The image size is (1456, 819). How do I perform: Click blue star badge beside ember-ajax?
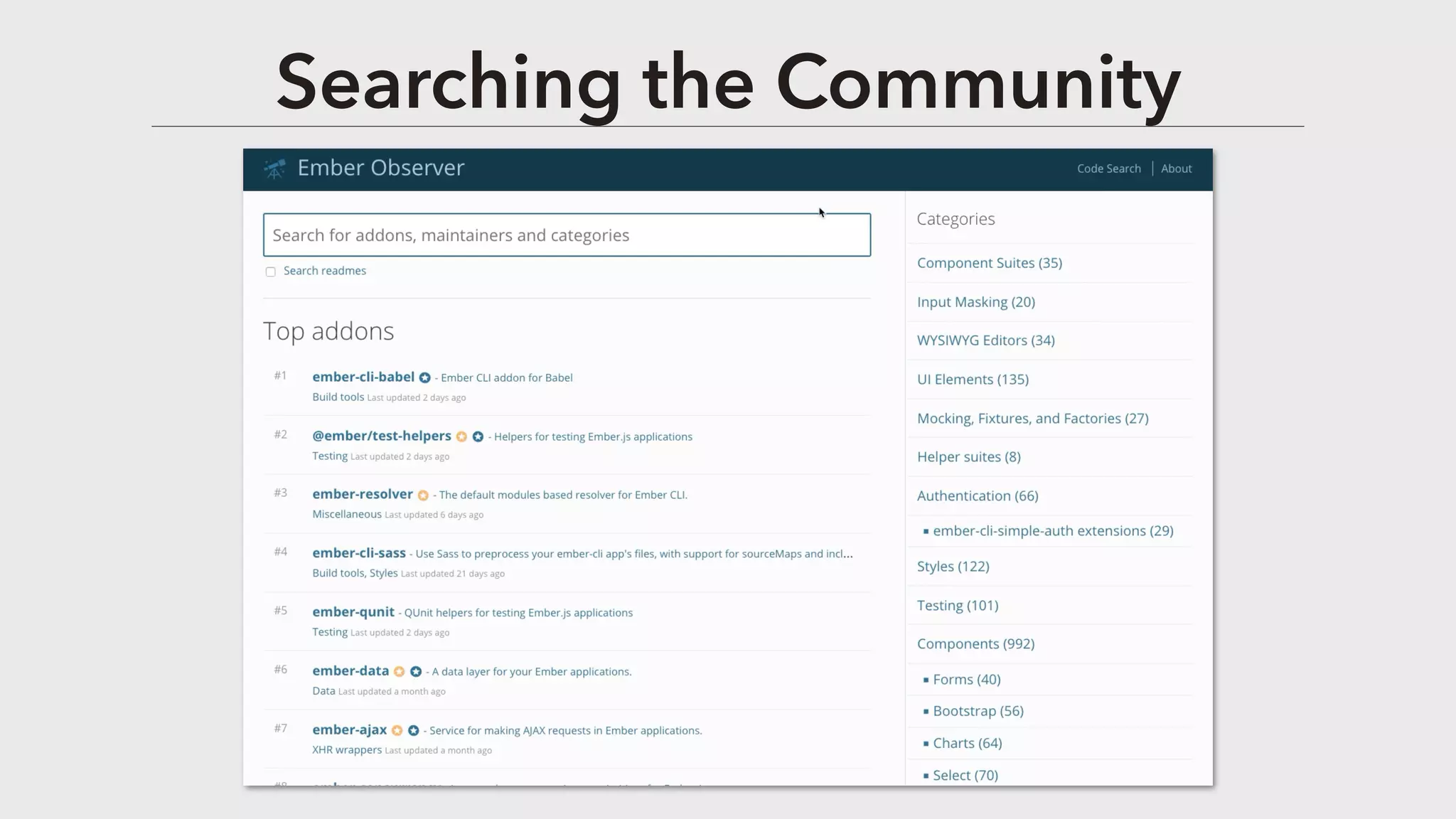[x=413, y=731]
